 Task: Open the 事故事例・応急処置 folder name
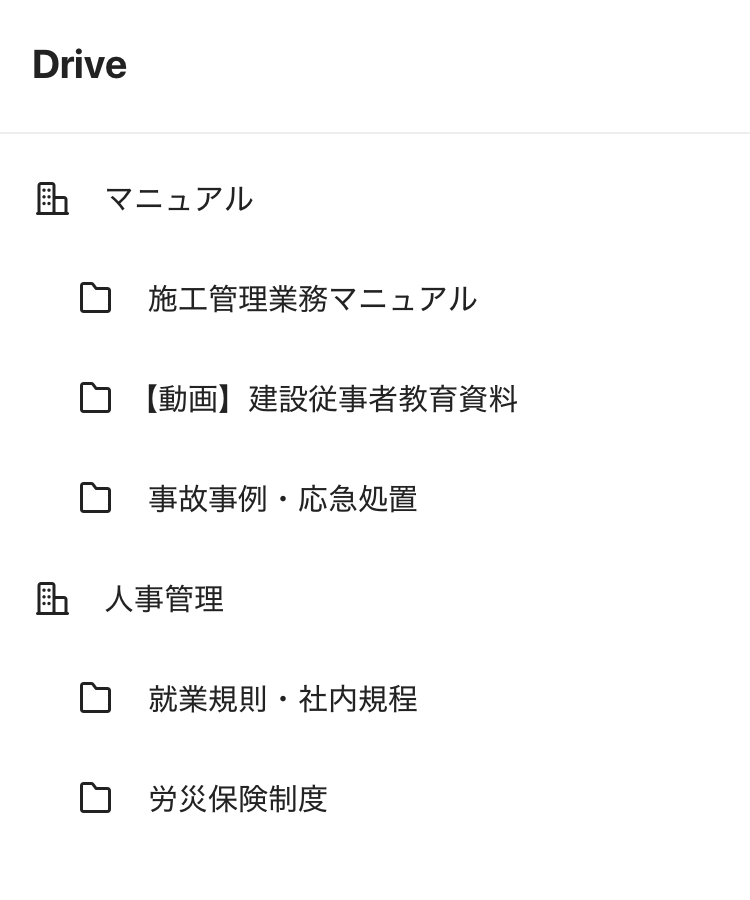pyautogui.click(x=282, y=498)
